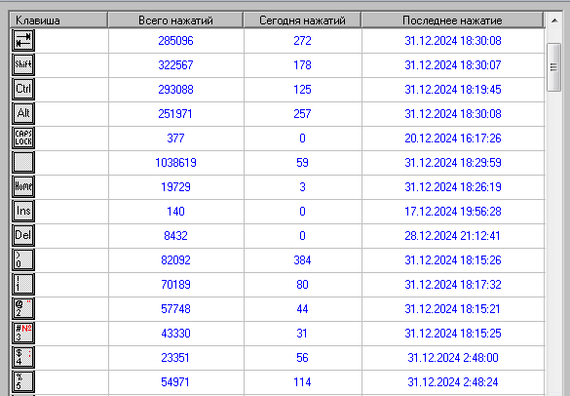Viewport: 570px width, 396px height.
Task: Click the blank Space key icon
Action: coord(23,162)
